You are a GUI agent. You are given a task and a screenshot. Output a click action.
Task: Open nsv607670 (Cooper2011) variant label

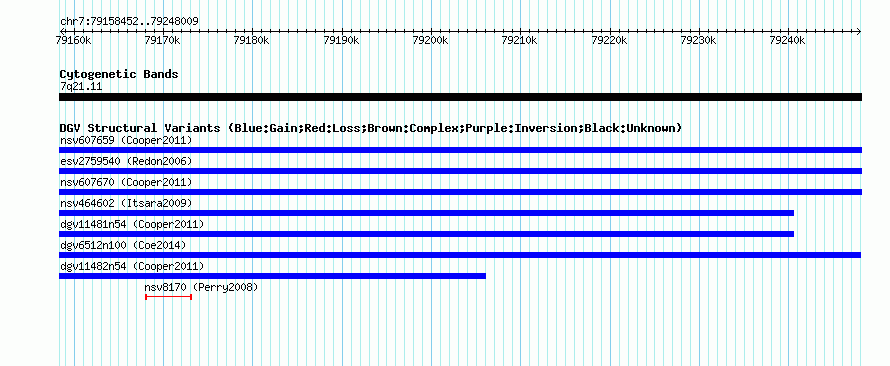click(126, 182)
